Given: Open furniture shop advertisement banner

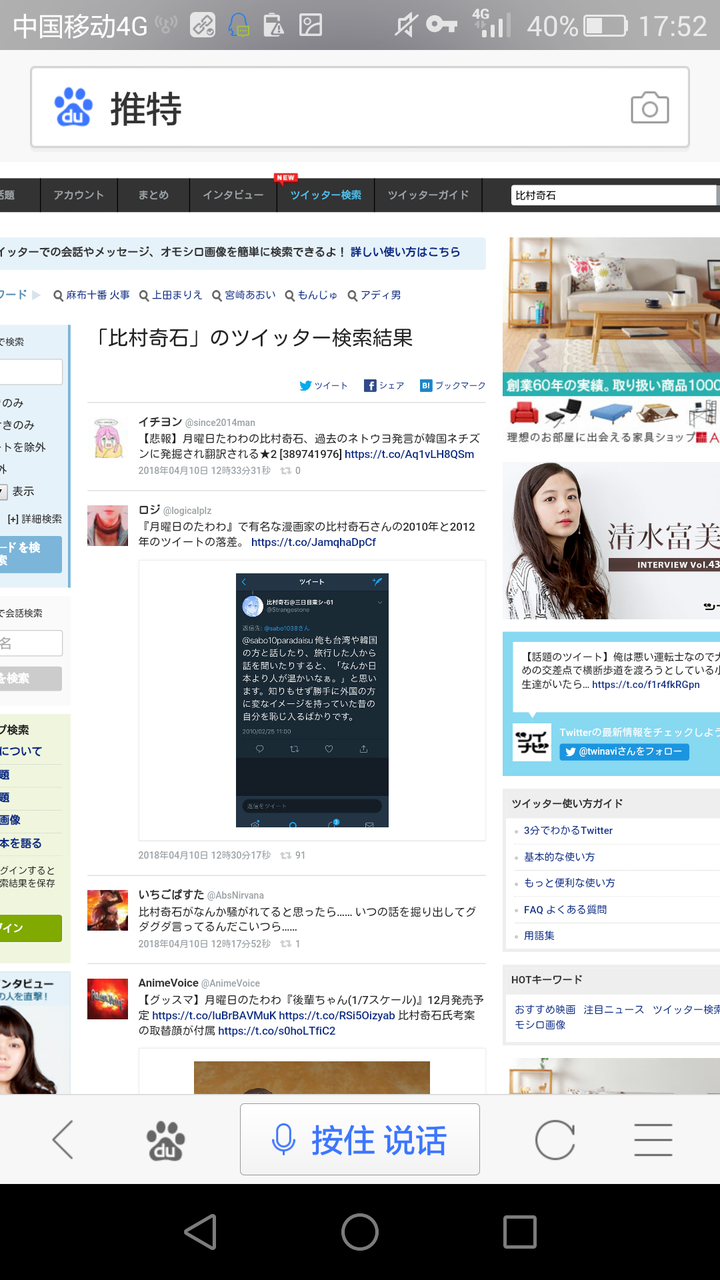Looking at the screenshot, I should point(611,341).
